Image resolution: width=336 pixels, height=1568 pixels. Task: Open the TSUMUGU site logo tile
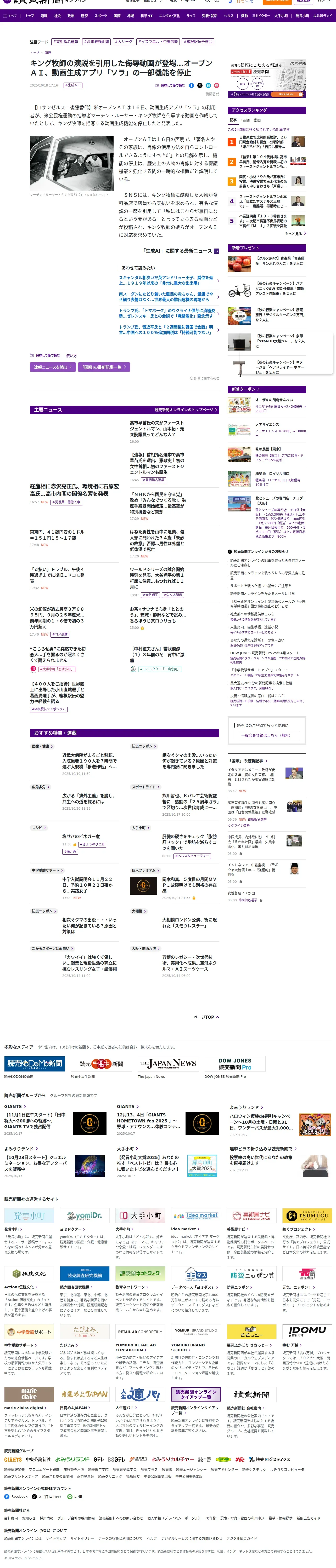307,1215
